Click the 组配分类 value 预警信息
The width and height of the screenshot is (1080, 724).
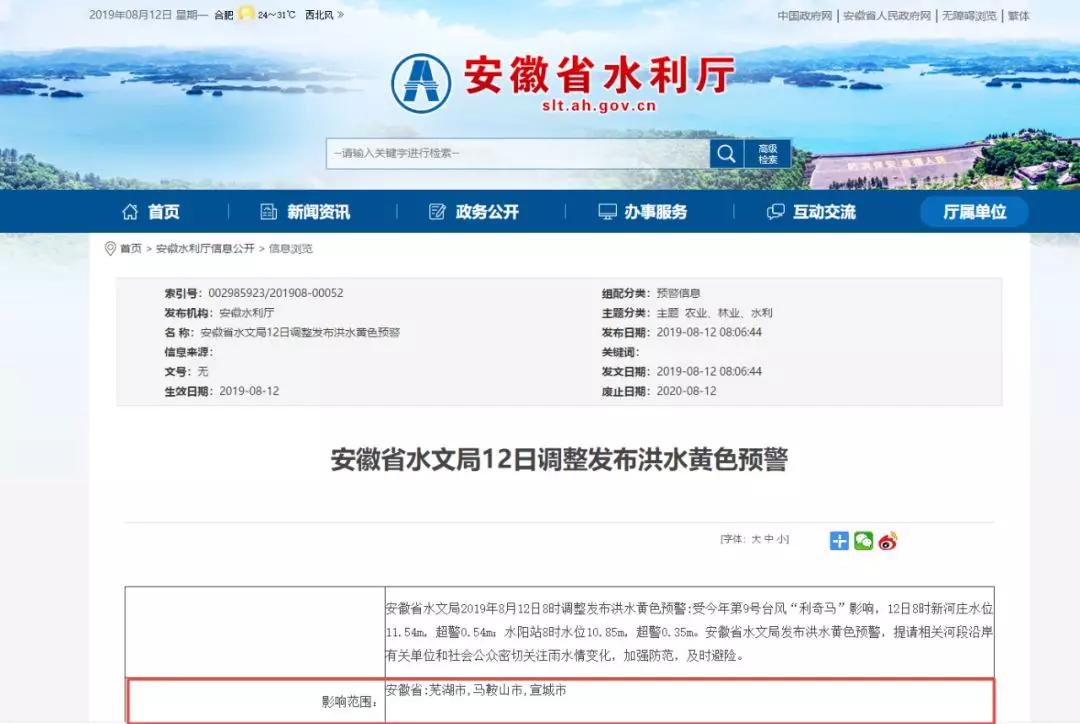678,293
